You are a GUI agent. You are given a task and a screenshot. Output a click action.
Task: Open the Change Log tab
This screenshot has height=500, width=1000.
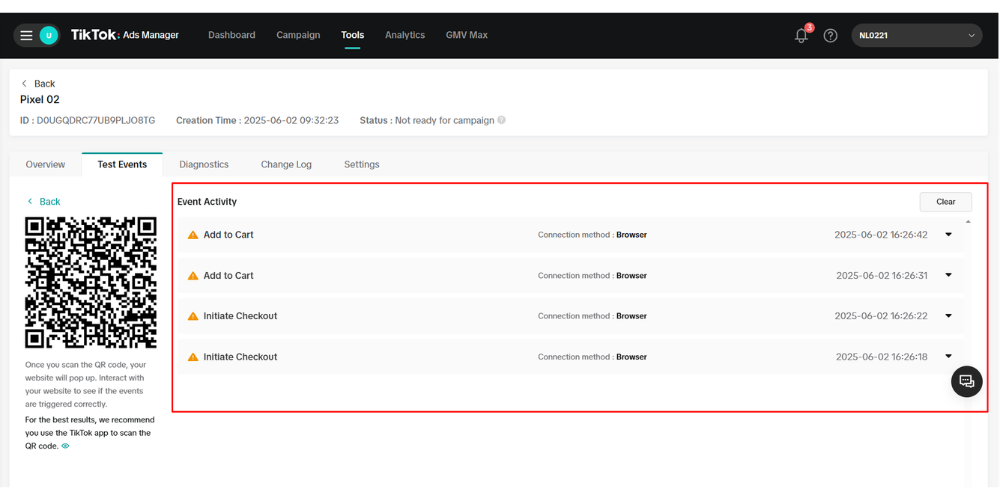click(286, 165)
